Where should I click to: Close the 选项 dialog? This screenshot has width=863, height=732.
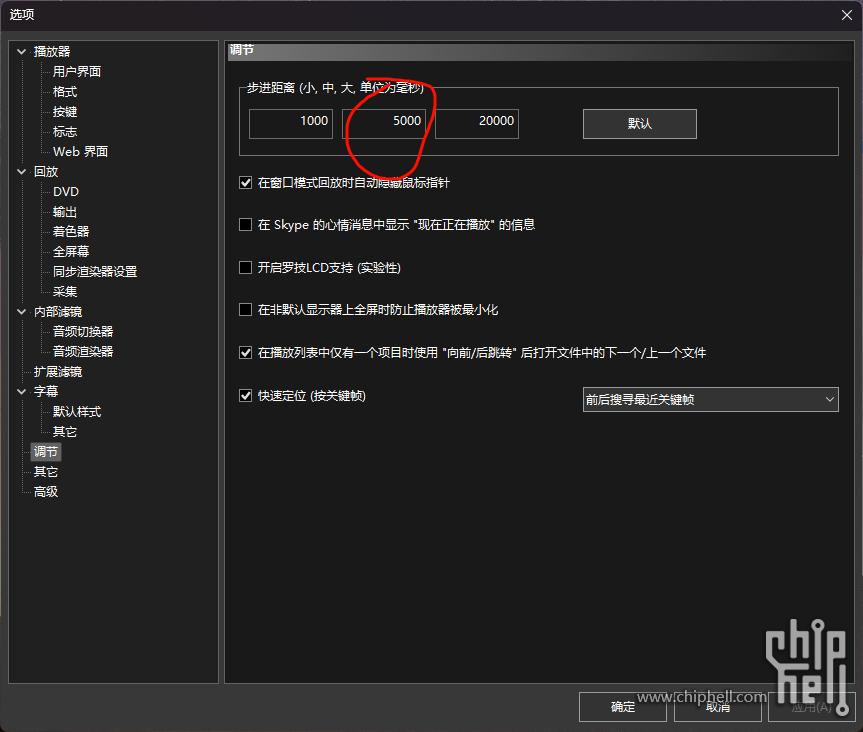846,15
